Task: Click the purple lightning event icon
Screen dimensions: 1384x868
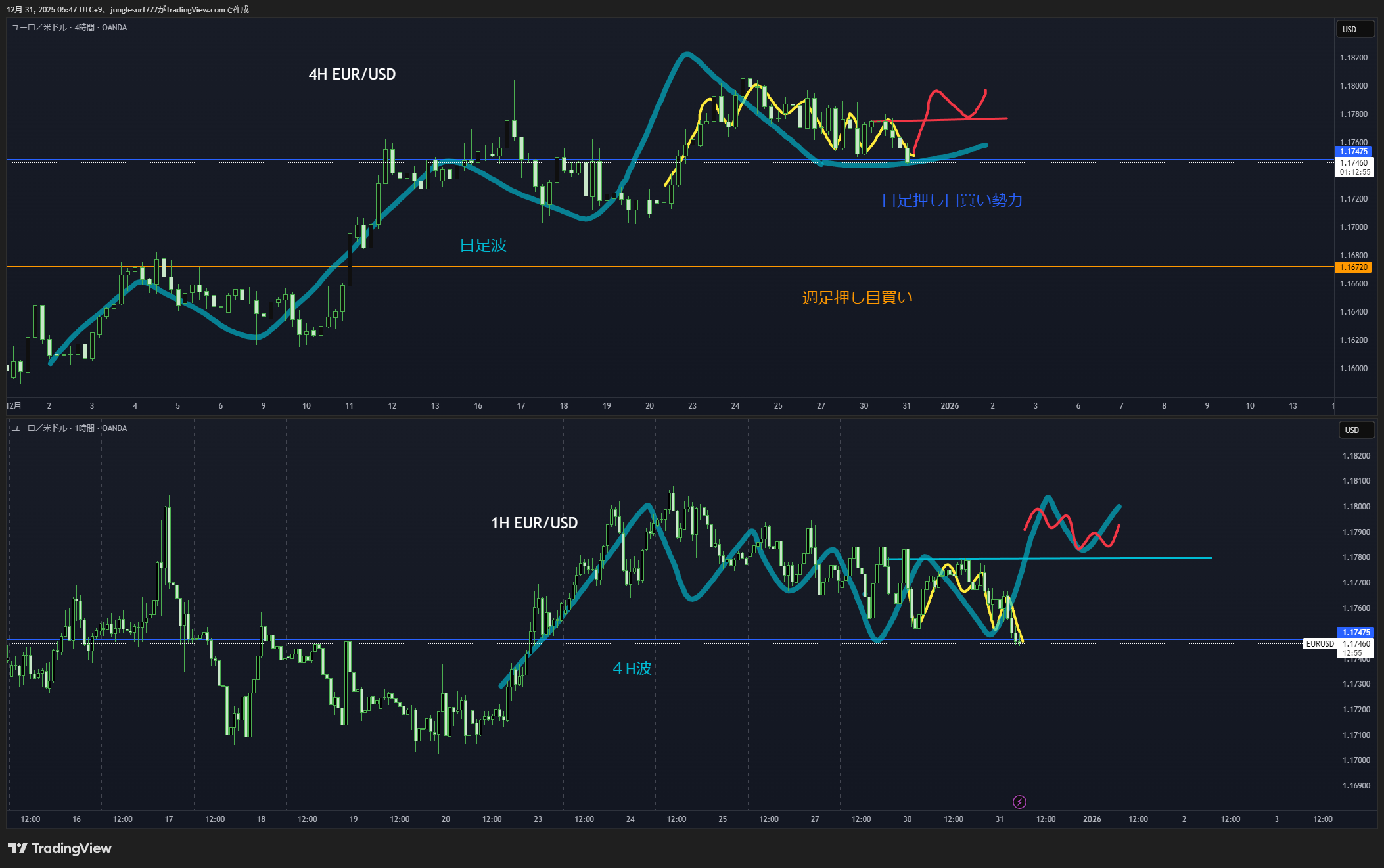Action: click(x=1019, y=802)
